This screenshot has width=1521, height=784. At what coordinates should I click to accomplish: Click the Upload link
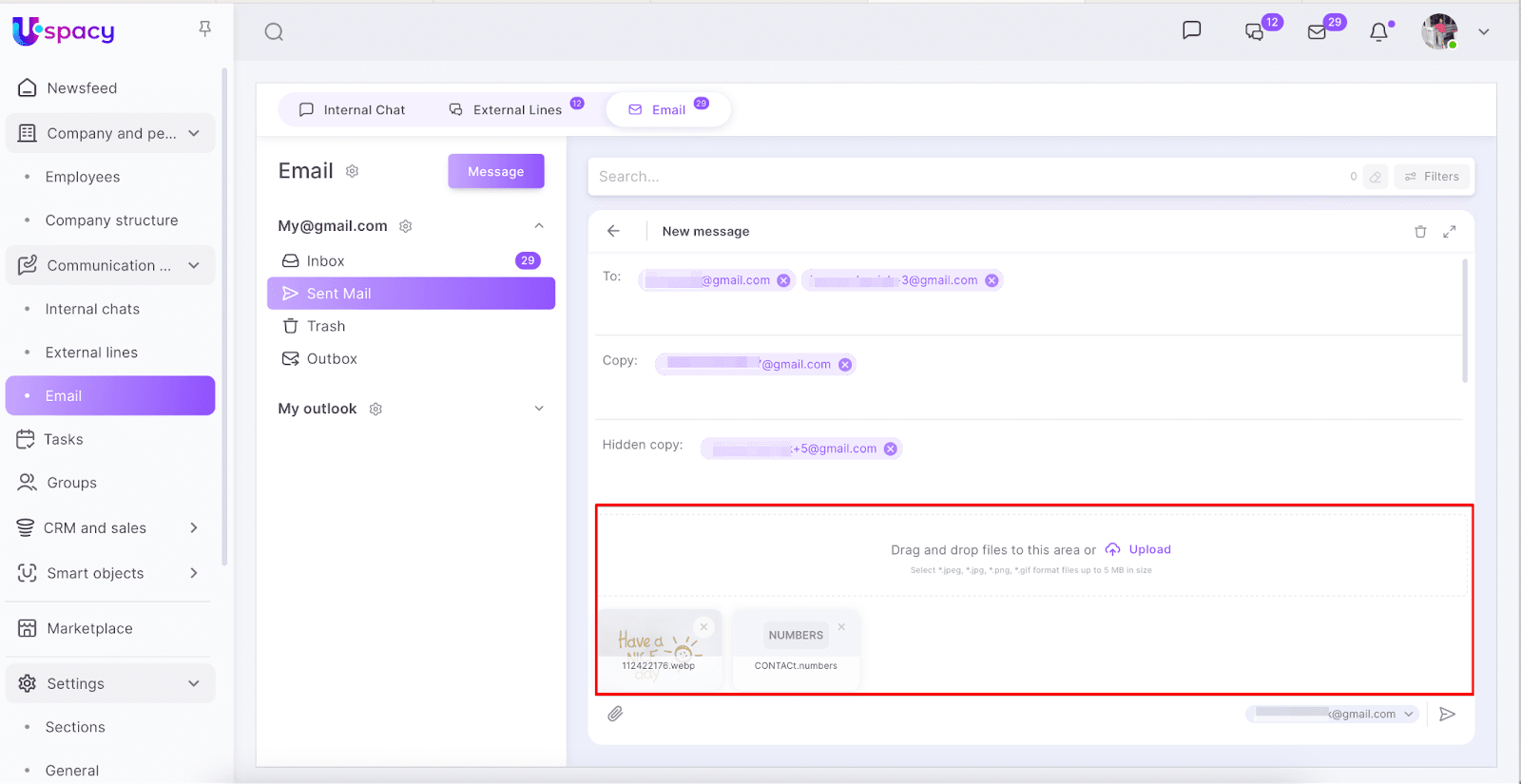point(1138,549)
